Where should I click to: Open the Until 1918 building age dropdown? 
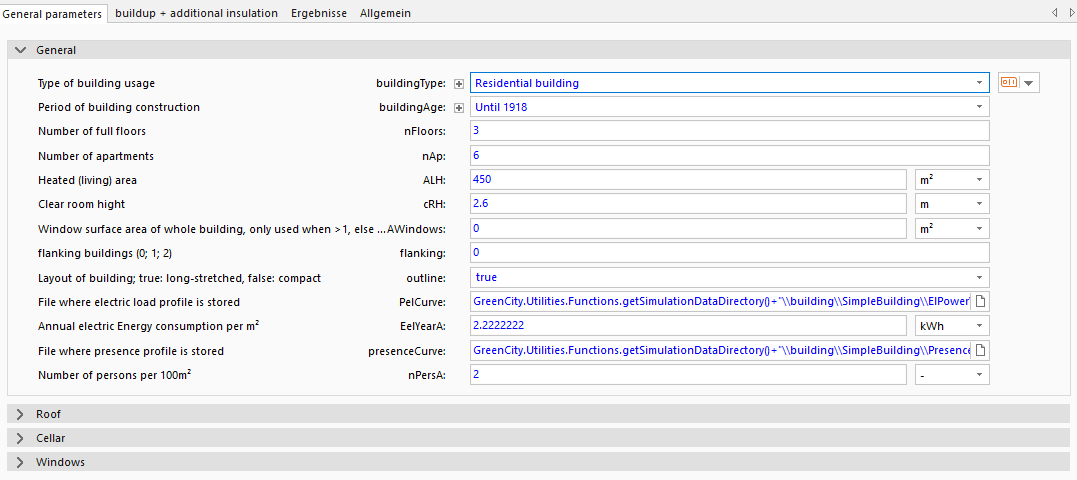(979, 107)
